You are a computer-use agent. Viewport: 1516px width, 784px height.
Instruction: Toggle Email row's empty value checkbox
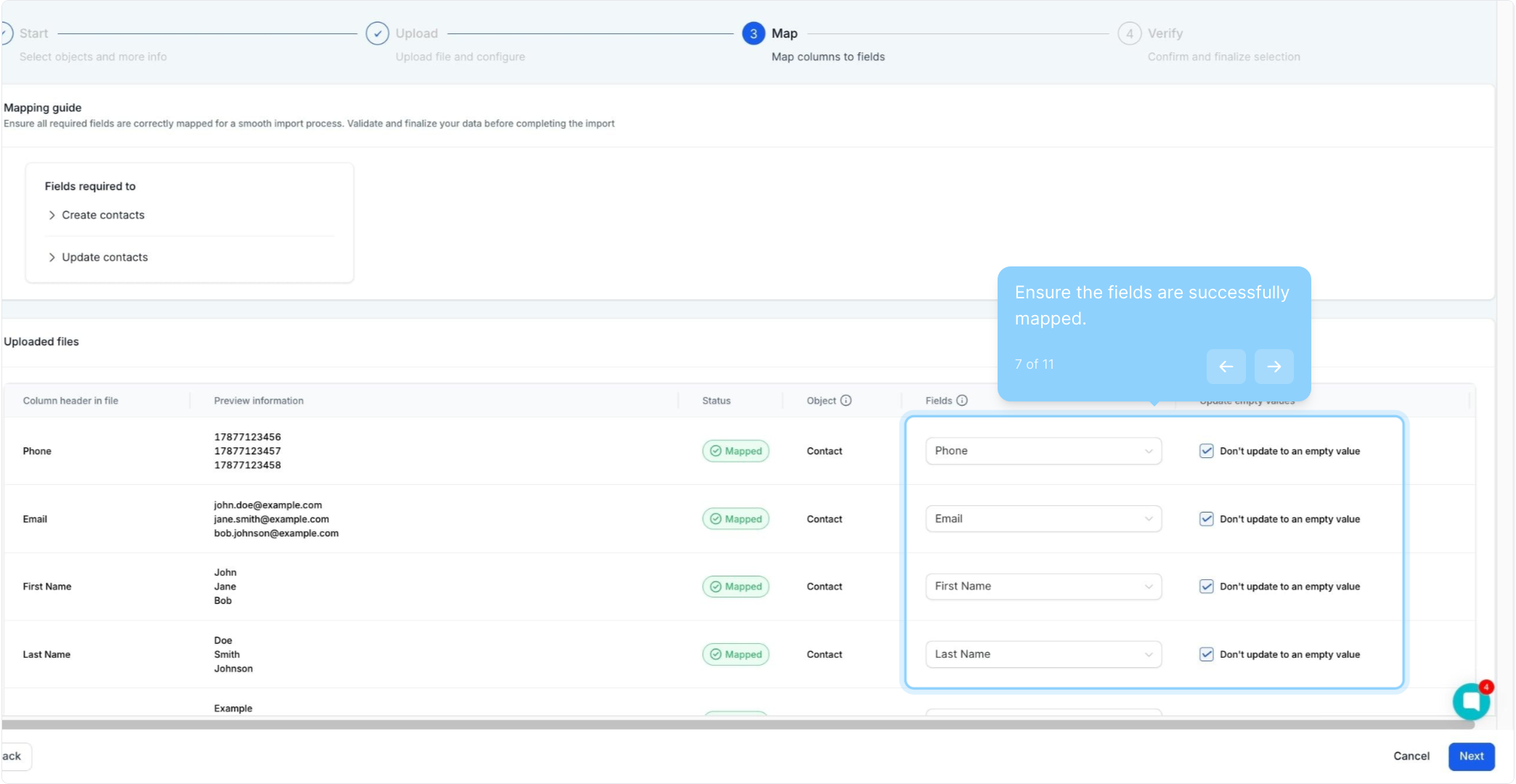click(x=1206, y=519)
